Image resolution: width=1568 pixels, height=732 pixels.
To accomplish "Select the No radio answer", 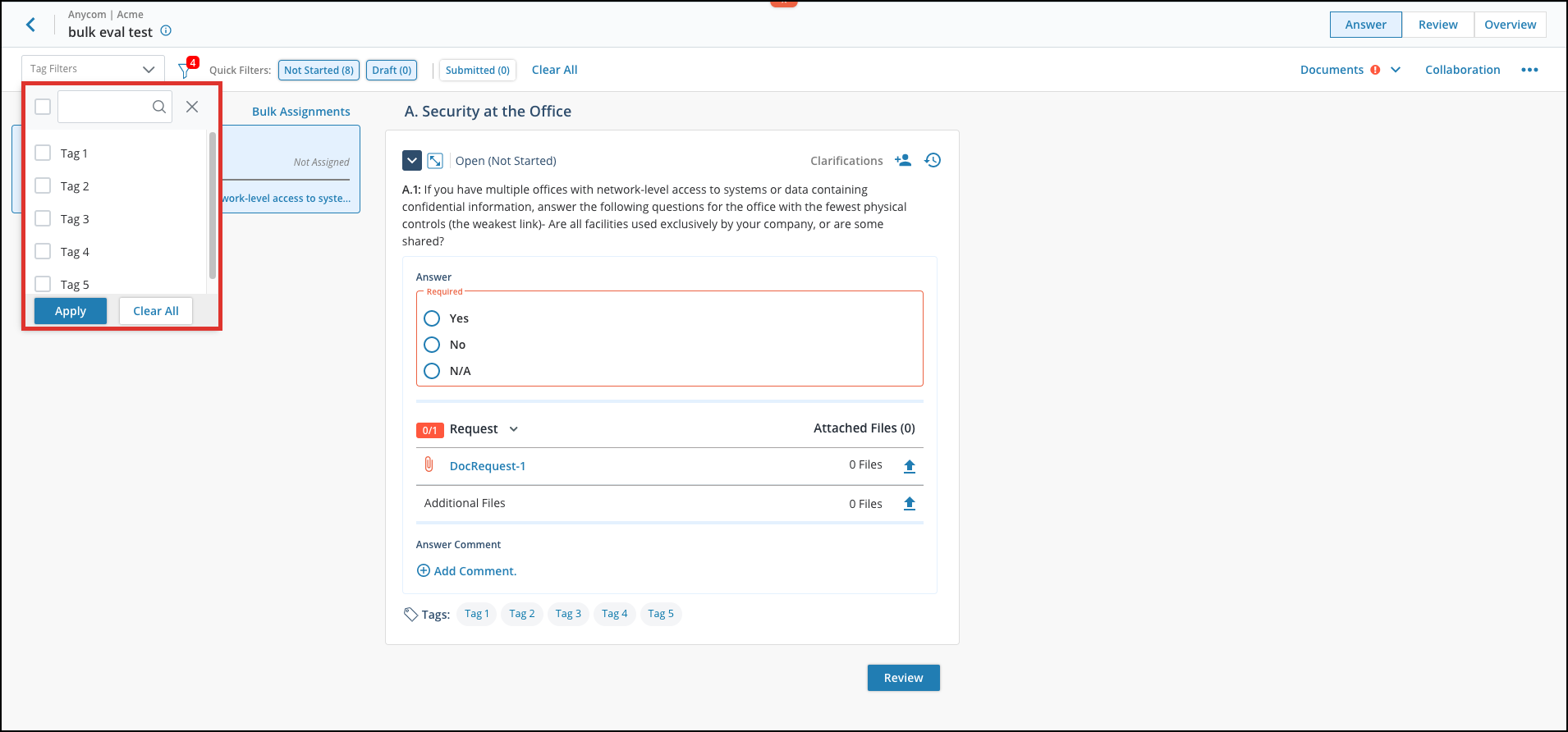I will [x=432, y=345].
